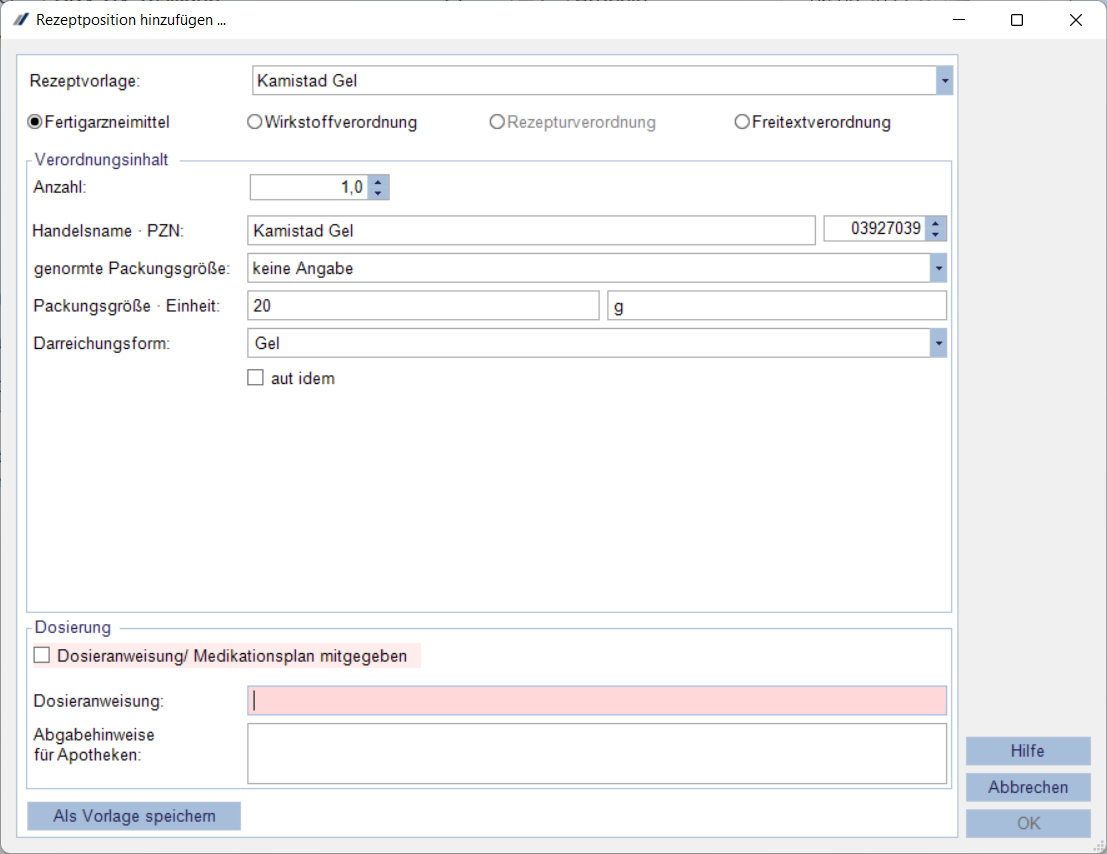Screen dimensions: 1107x854
Task: Click the Dosierung group label
Action: [73, 627]
